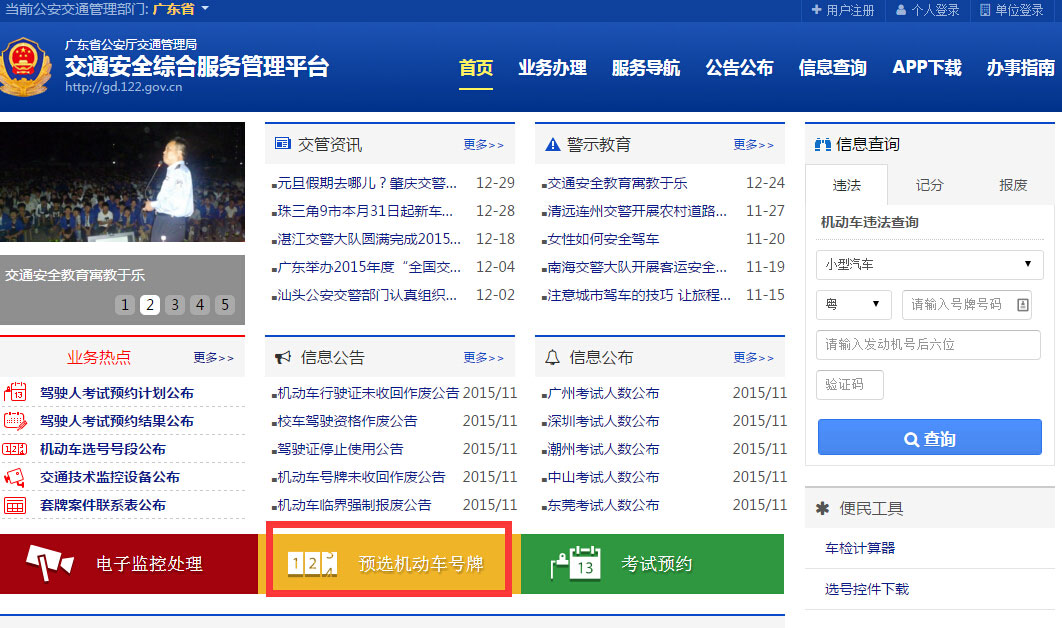Click the 警示教育 warning triangle icon
The width and height of the screenshot is (1062, 628).
pyautogui.click(x=552, y=143)
